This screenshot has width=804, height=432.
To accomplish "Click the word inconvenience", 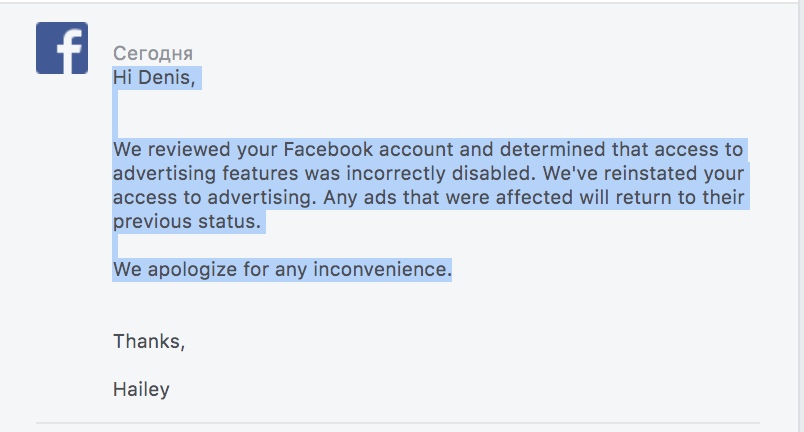I will pyautogui.click(x=383, y=269).
